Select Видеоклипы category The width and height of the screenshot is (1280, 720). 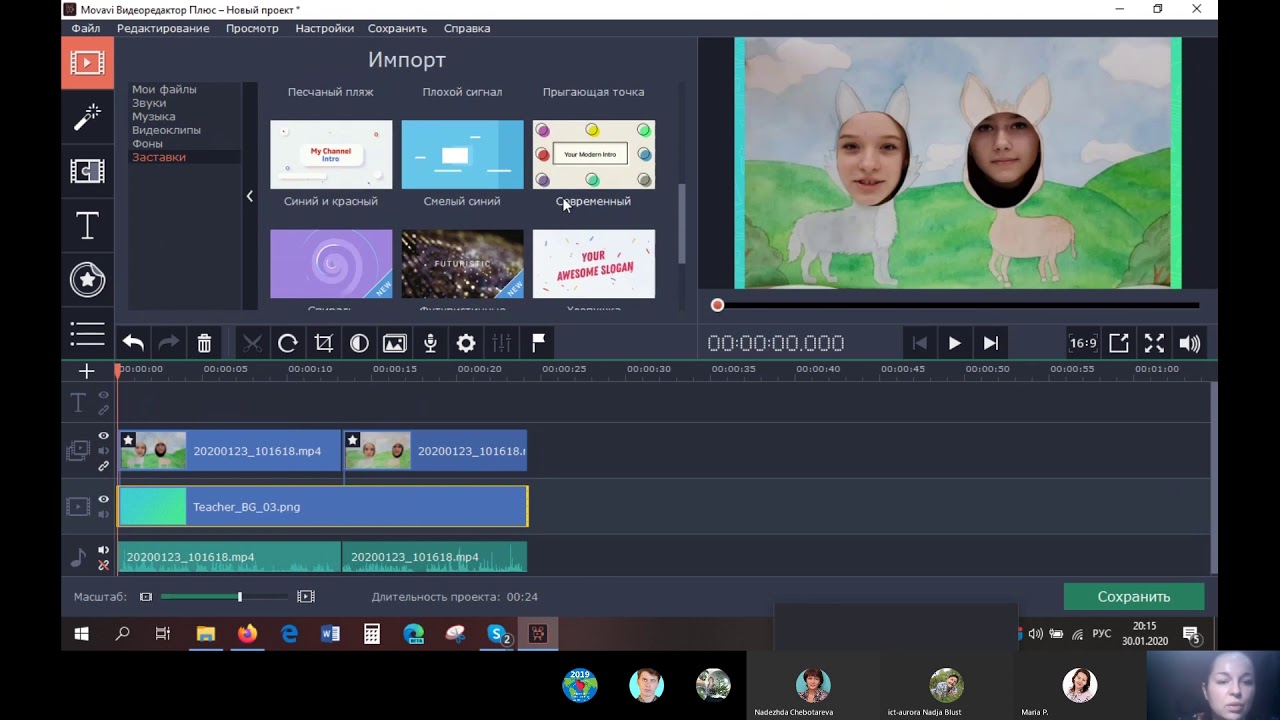point(166,130)
